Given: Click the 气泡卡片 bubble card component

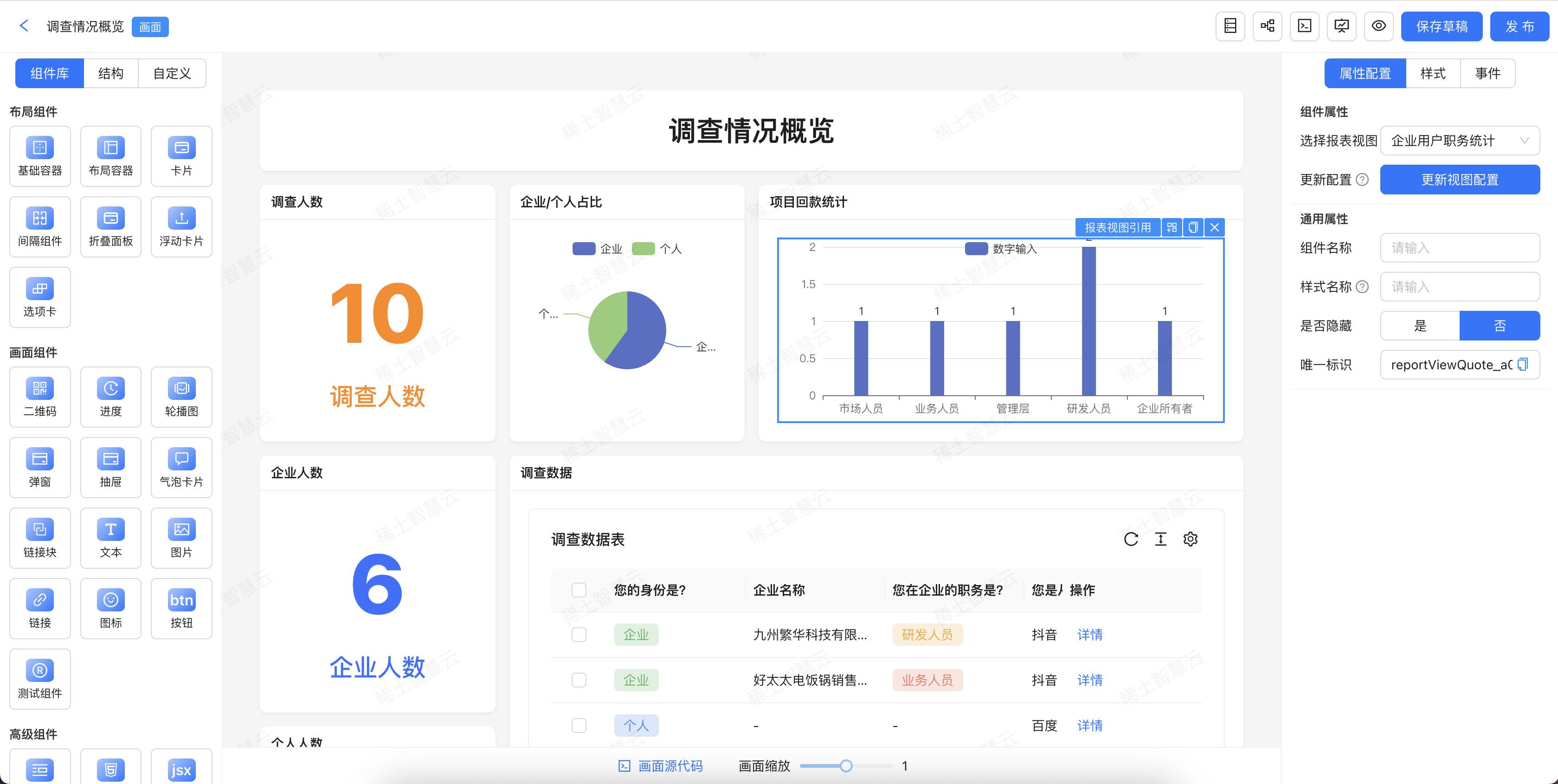Looking at the screenshot, I should [181, 467].
